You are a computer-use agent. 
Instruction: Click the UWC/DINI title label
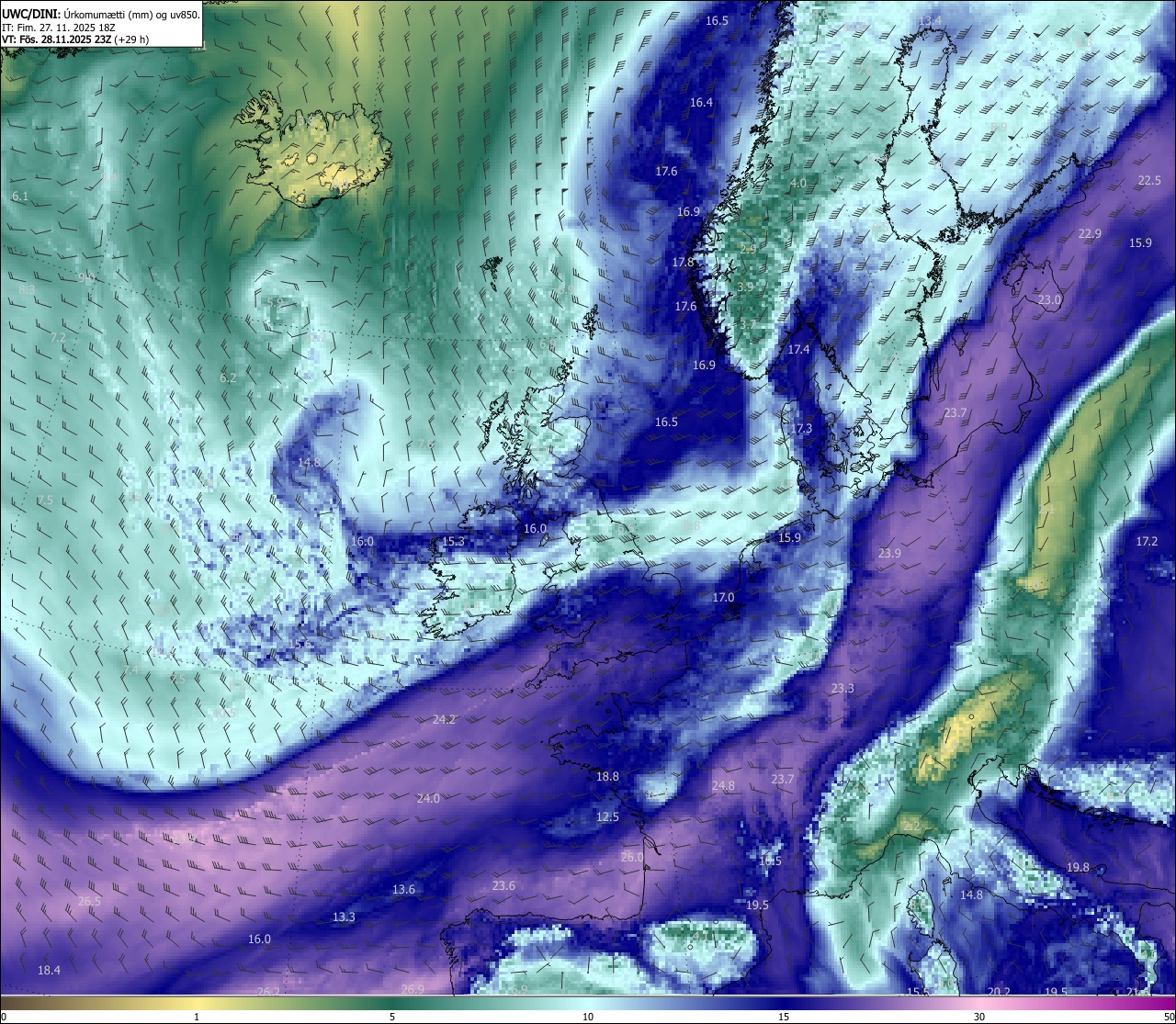[30, 14]
